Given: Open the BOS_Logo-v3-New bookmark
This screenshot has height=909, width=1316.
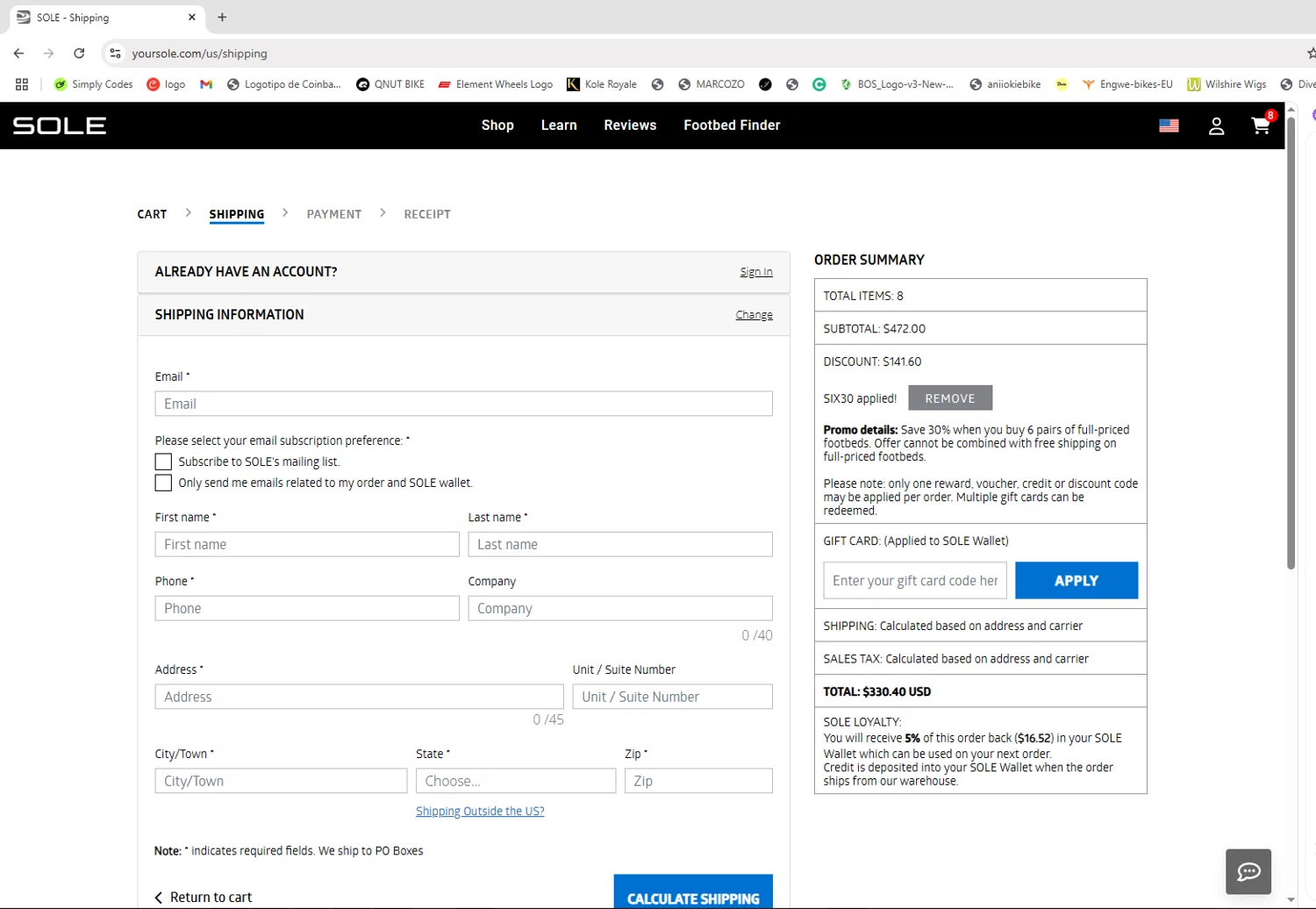Looking at the screenshot, I should tap(897, 84).
